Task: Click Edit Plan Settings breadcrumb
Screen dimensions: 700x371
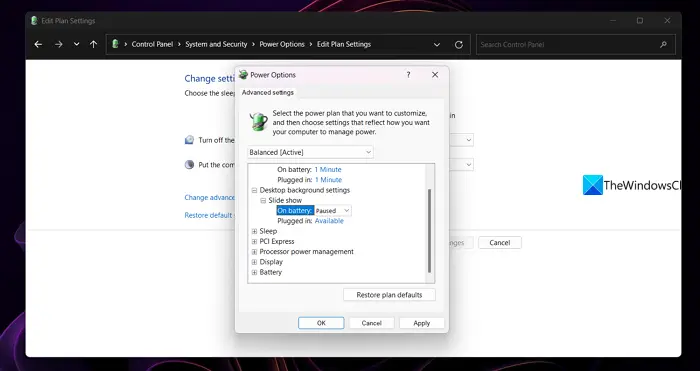Action: tap(344, 44)
